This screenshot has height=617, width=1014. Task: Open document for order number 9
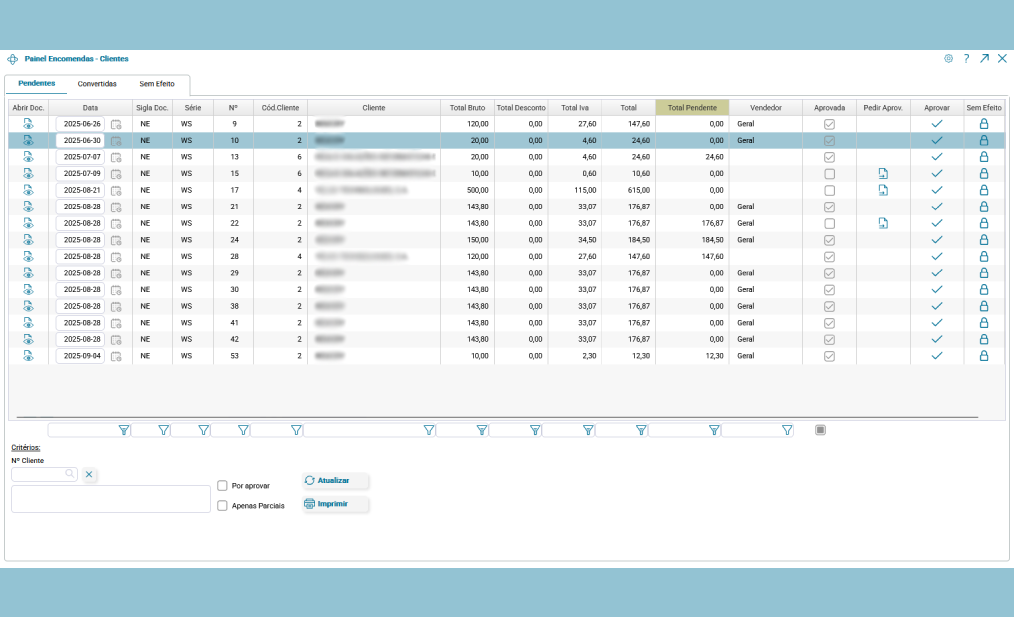[x=28, y=124]
